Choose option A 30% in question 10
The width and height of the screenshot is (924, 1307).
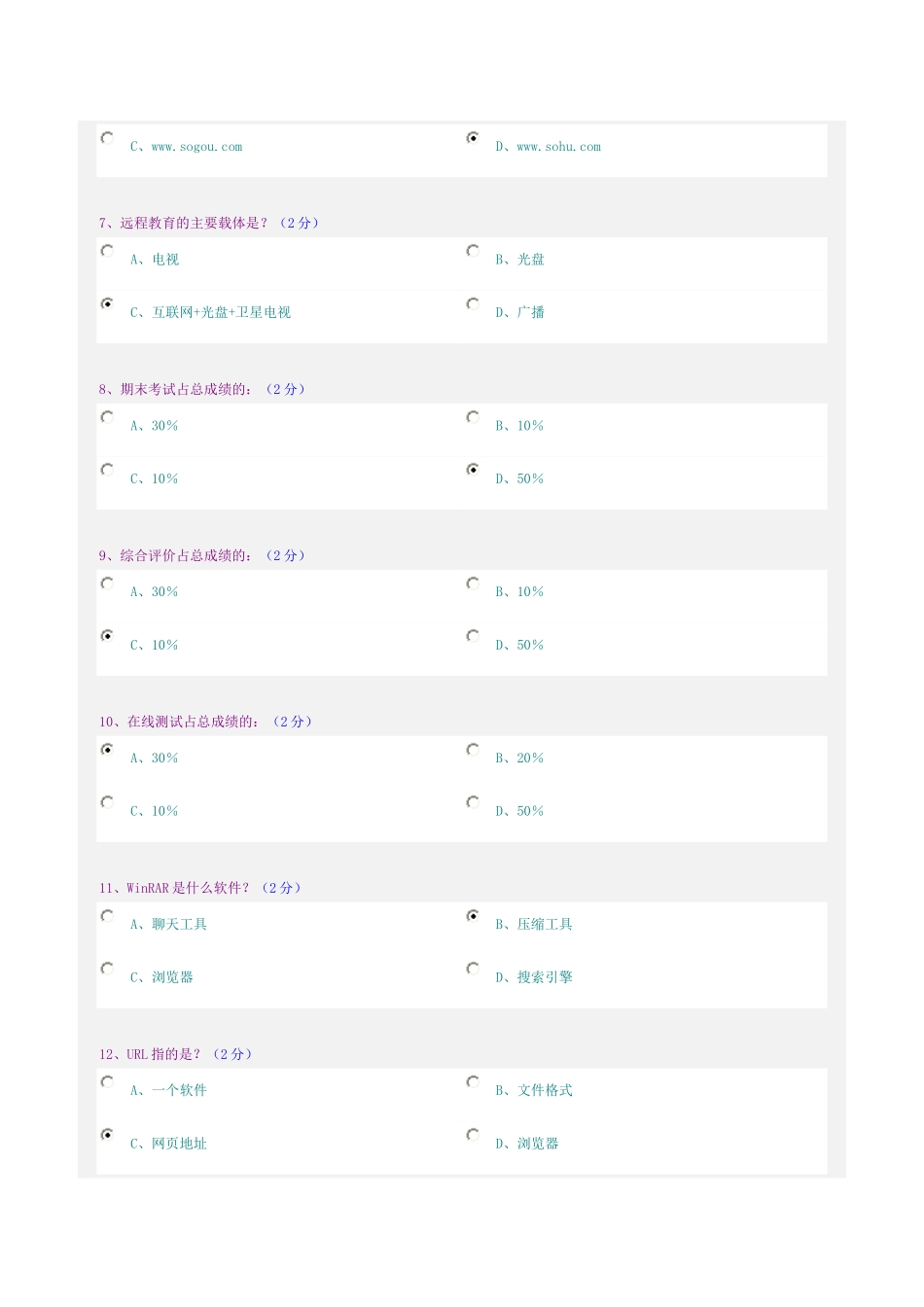click(107, 750)
